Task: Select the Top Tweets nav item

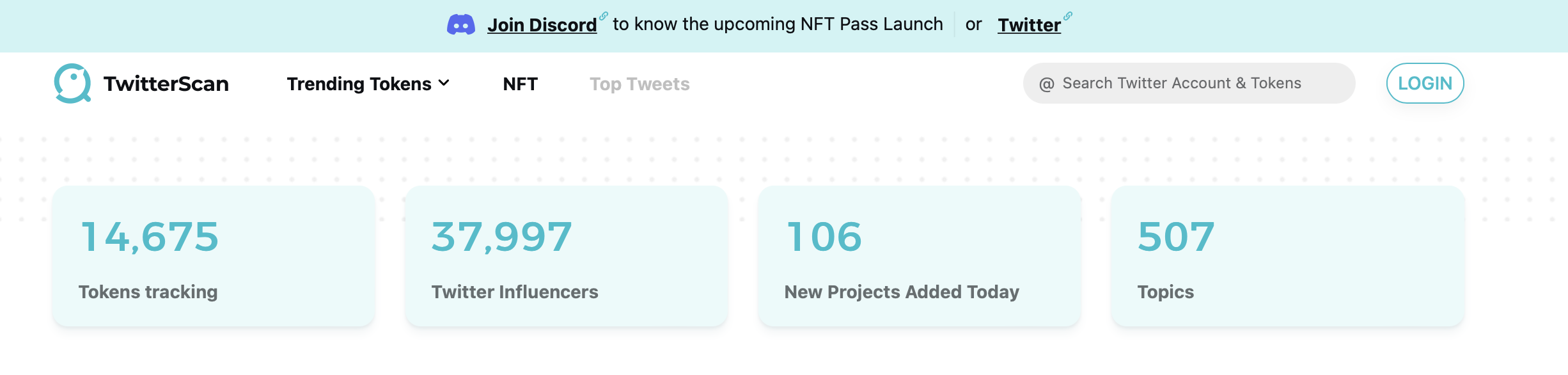Action: 639,84
